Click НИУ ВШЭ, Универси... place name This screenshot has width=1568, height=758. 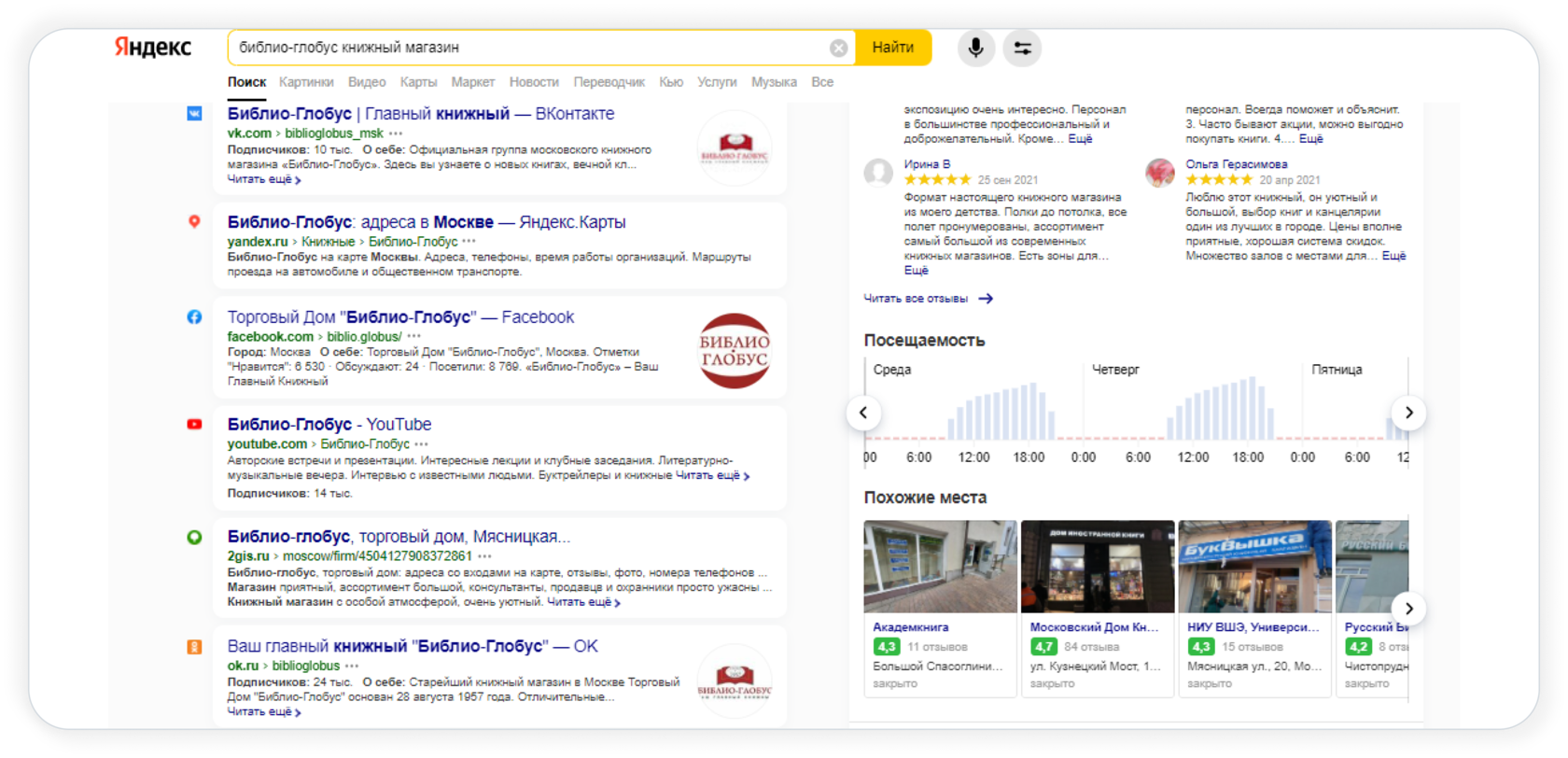[1253, 627]
